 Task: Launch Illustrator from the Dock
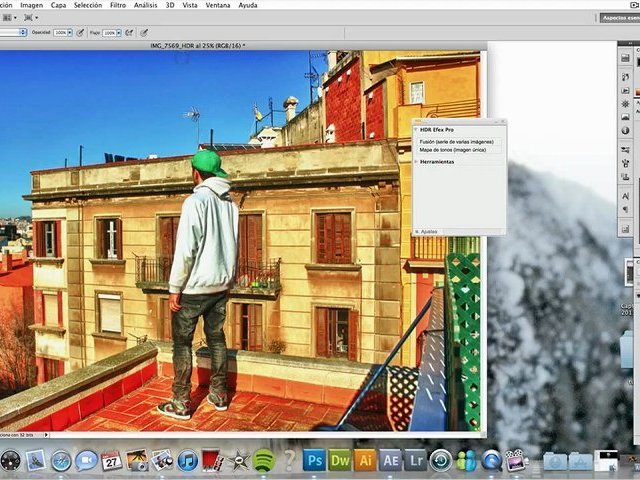click(x=365, y=460)
